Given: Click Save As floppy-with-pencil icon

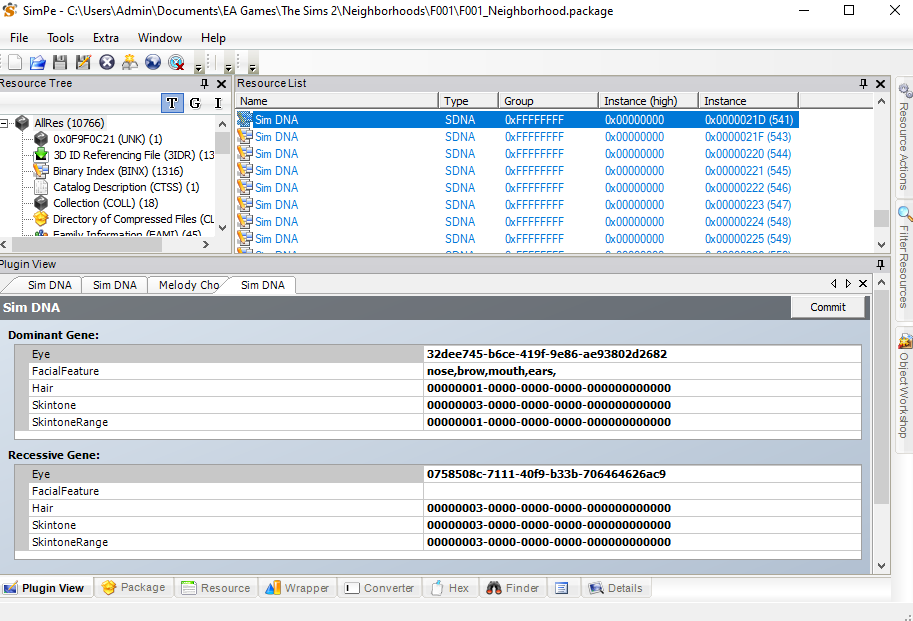Looking at the screenshot, I should 83,62.
